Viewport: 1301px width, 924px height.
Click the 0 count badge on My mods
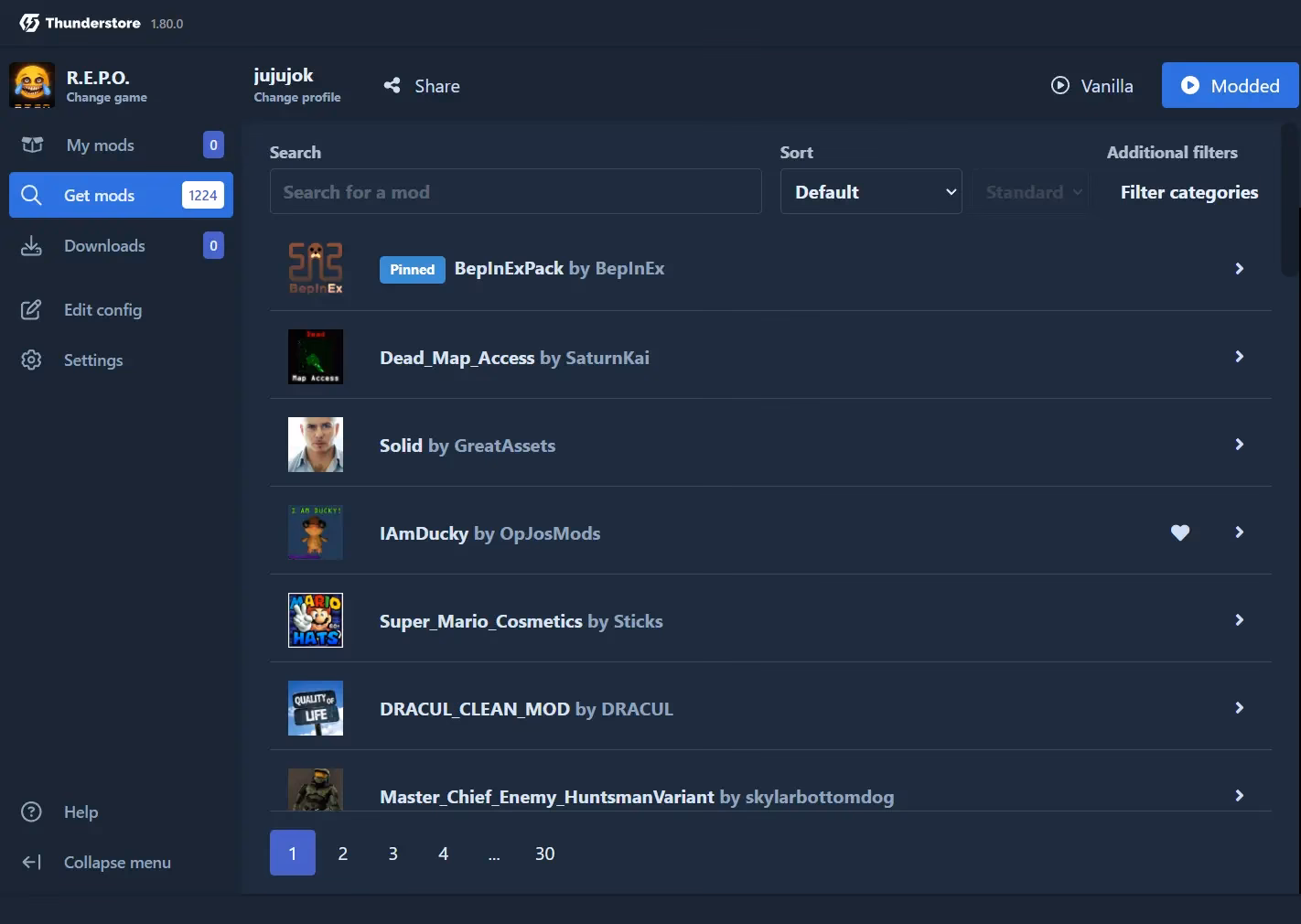click(x=213, y=145)
